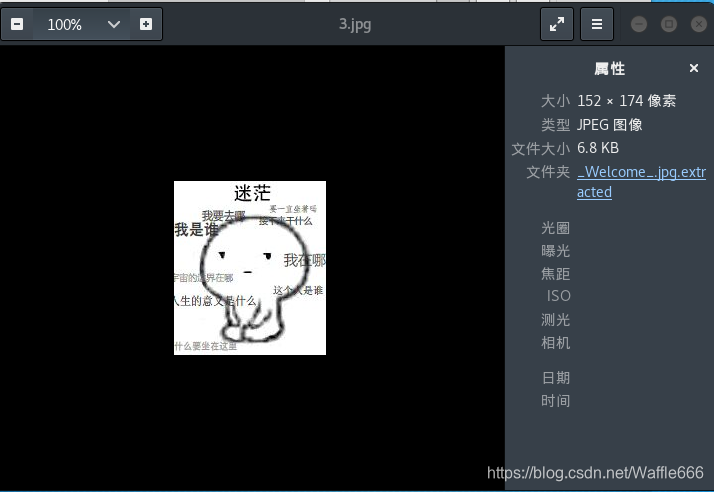Image resolution: width=714 pixels, height=492 pixels.
Task: Click the '时间' time label
Action: (x=556, y=401)
